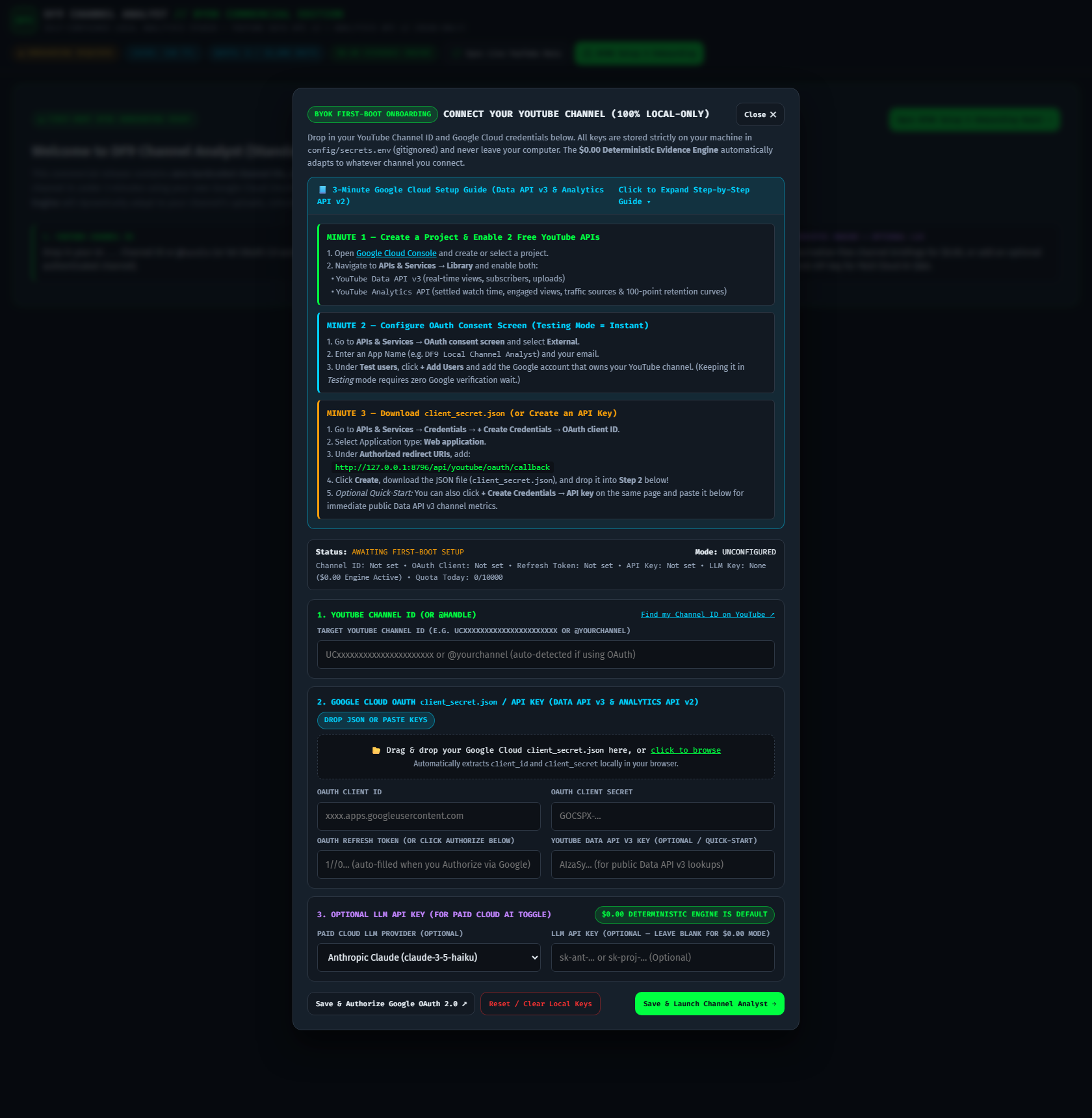This screenshot has width=1092, height=1118.
Task: Click Reset / Clear Local Keys button
Action: (540, 1004)
